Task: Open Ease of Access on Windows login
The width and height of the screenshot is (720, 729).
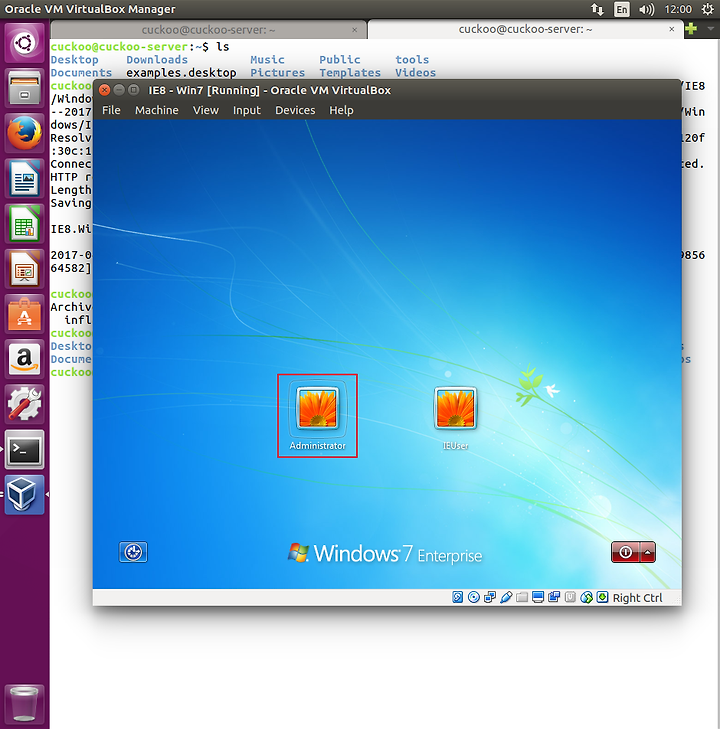Action: pos(133,552)
